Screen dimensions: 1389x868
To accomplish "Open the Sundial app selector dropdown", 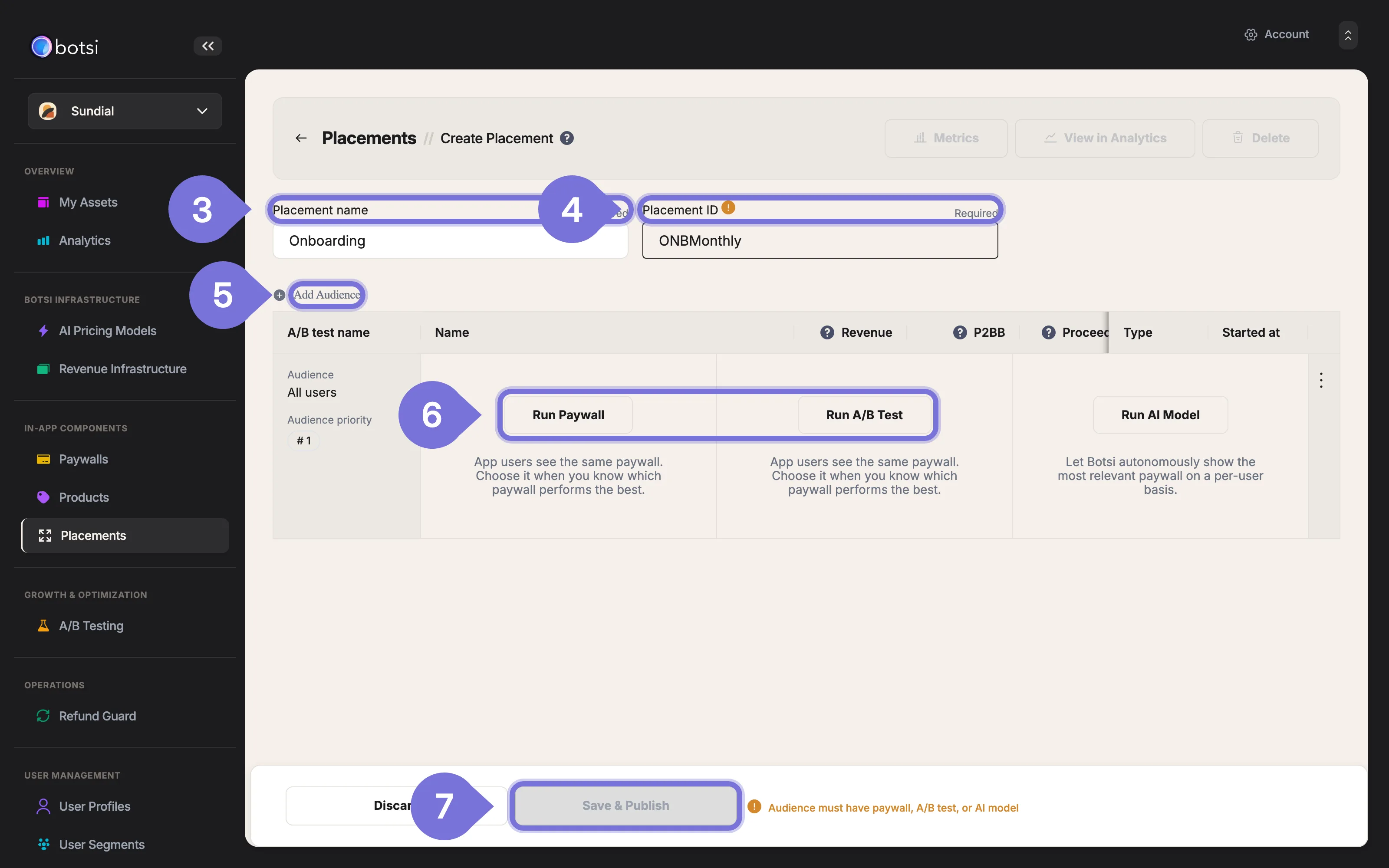I will coord(125,111).
